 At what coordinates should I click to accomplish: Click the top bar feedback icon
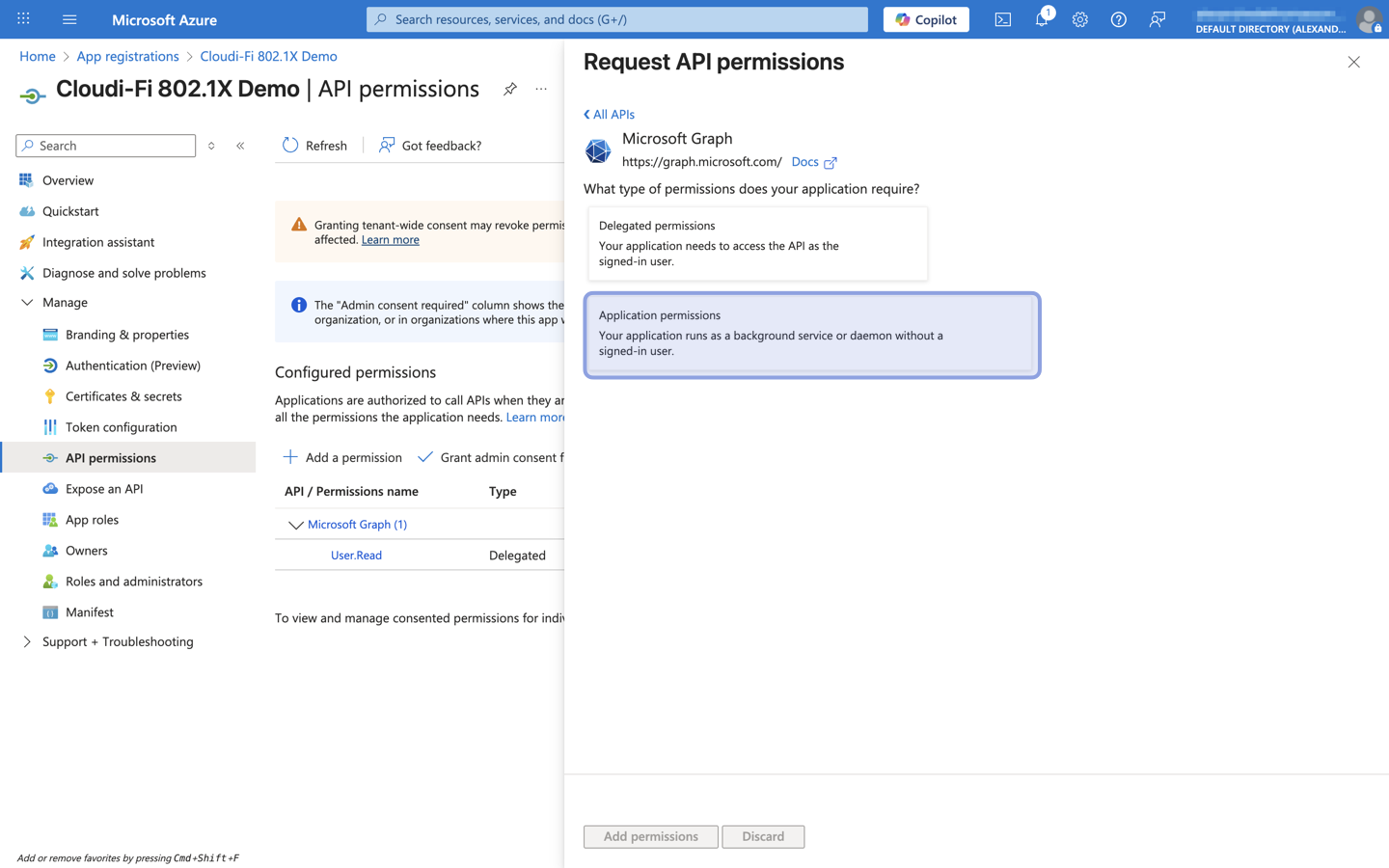[1157, 19]
